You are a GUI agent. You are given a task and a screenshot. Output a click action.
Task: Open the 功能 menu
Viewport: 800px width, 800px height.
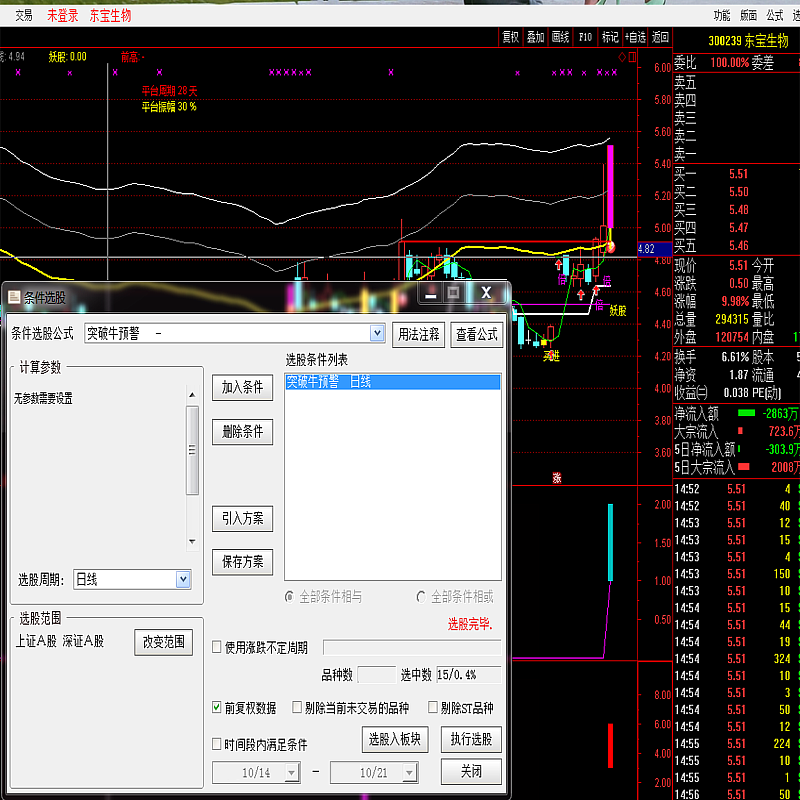pyautogui.click(x=722, y=15)
